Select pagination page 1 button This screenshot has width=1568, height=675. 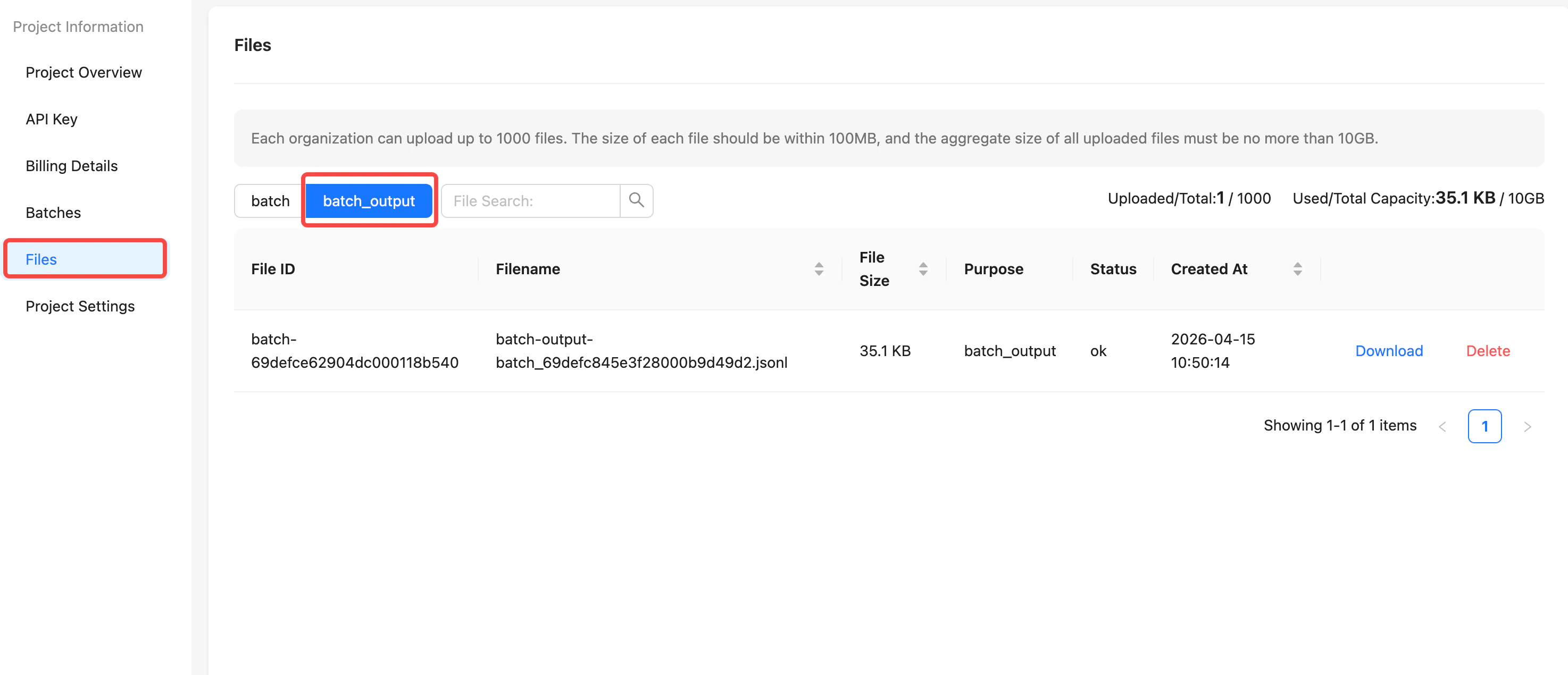coord(1484,426)
